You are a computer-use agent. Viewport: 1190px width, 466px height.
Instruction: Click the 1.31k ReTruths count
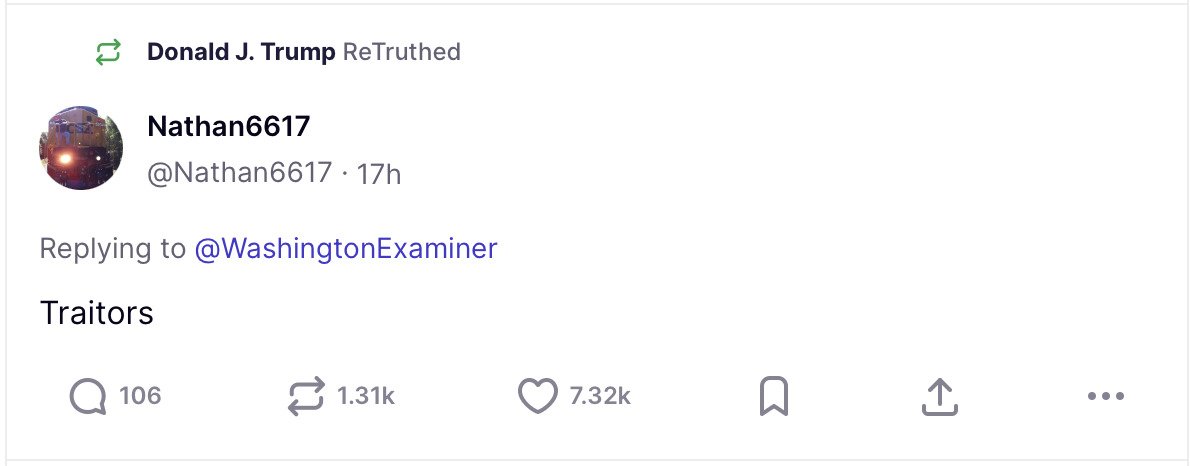(366, 396)
